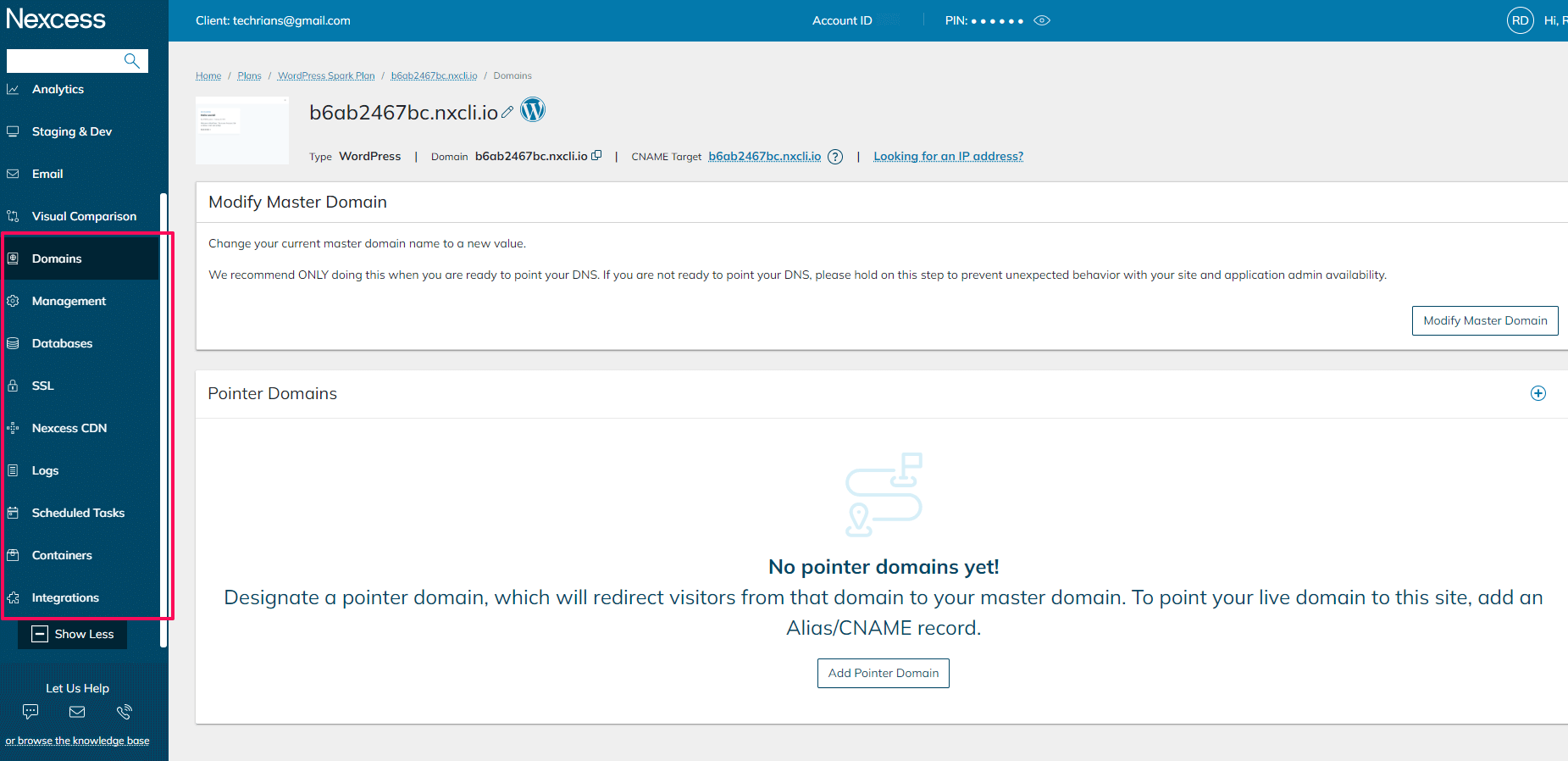
Task: Click the Client techrians@gmail.com text
Action: pos(273,20)
